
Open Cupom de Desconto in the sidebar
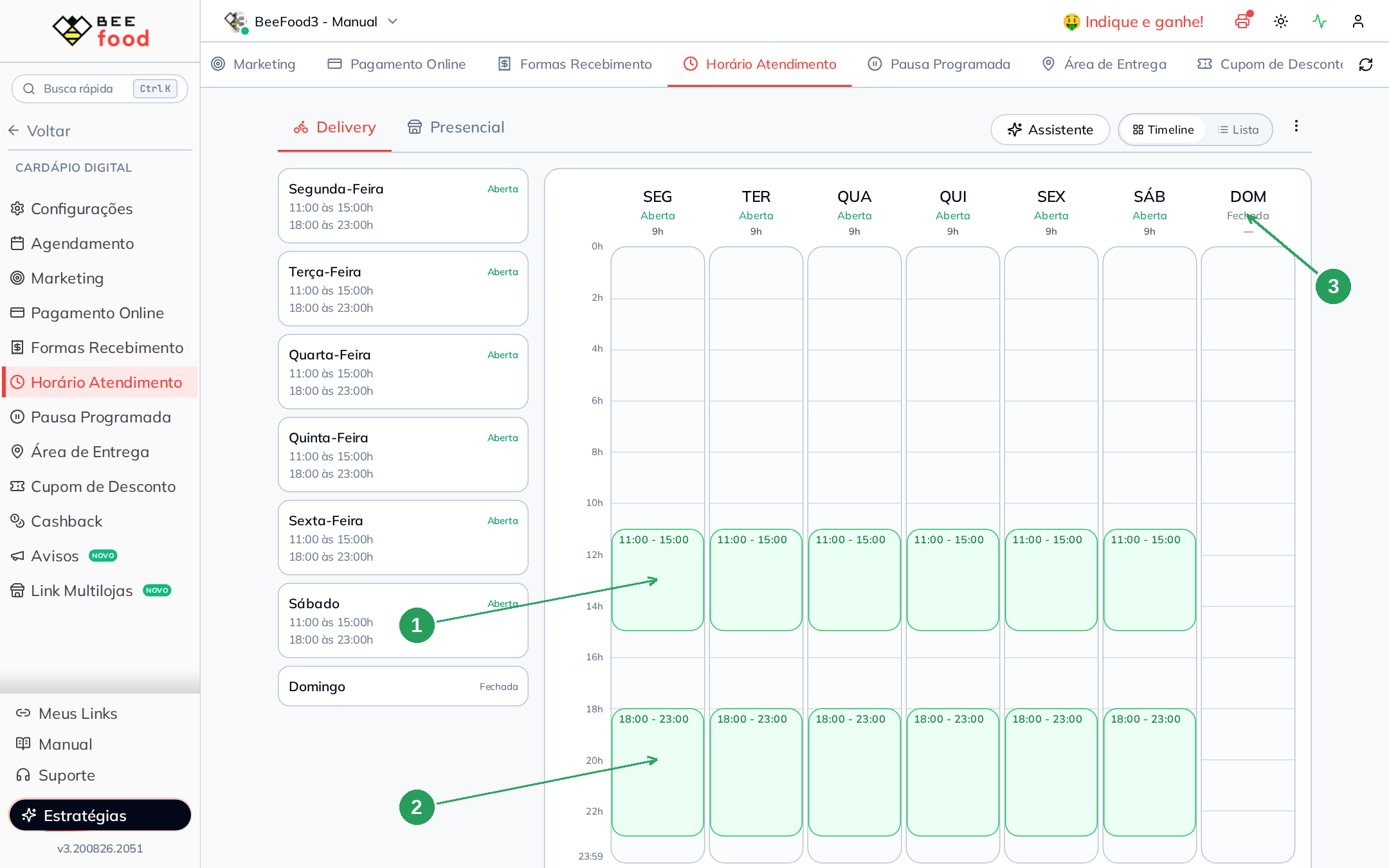click(100, 486)
